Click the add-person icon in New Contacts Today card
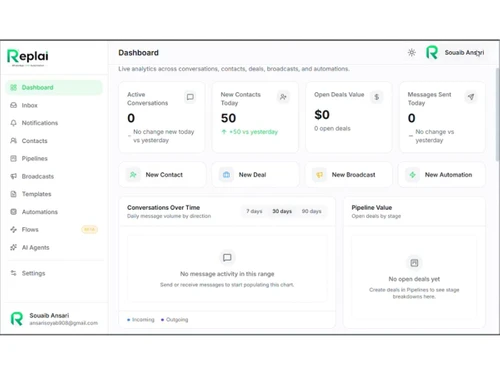500x375 pixels. (283, 97)
